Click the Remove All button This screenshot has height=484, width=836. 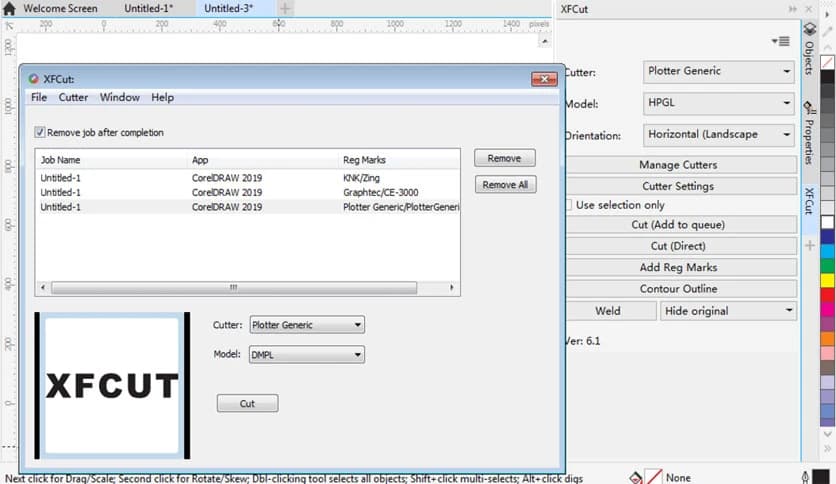(x=505, y=185)
